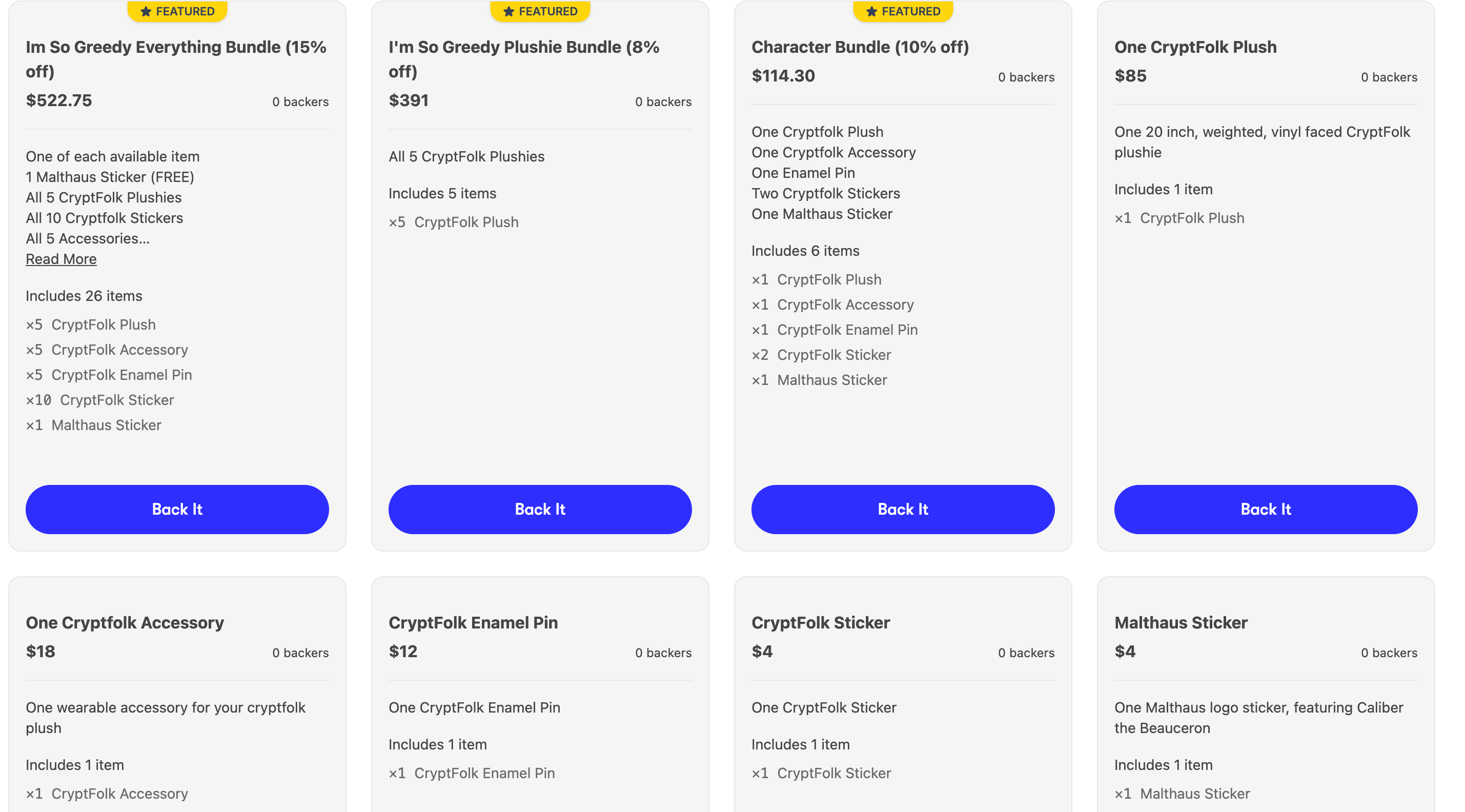Click the Includes 6 items heading
The width and height of the screenshot is (1465, 812).
pyautogui.click(x=805, y=251)
